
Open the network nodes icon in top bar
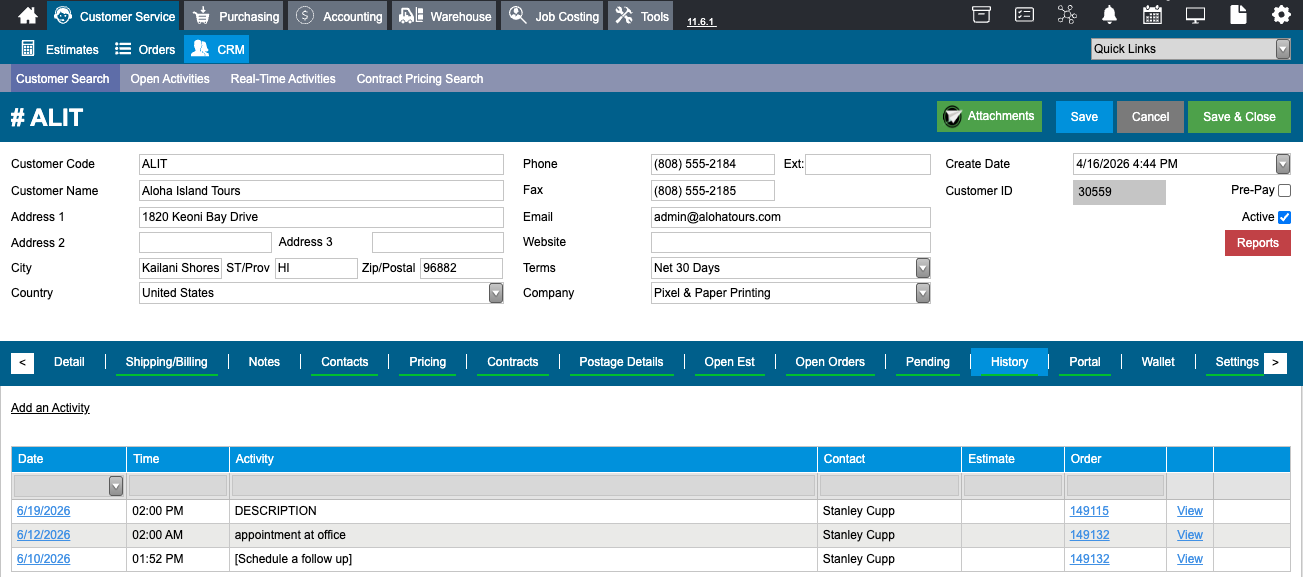point(1067,15)
